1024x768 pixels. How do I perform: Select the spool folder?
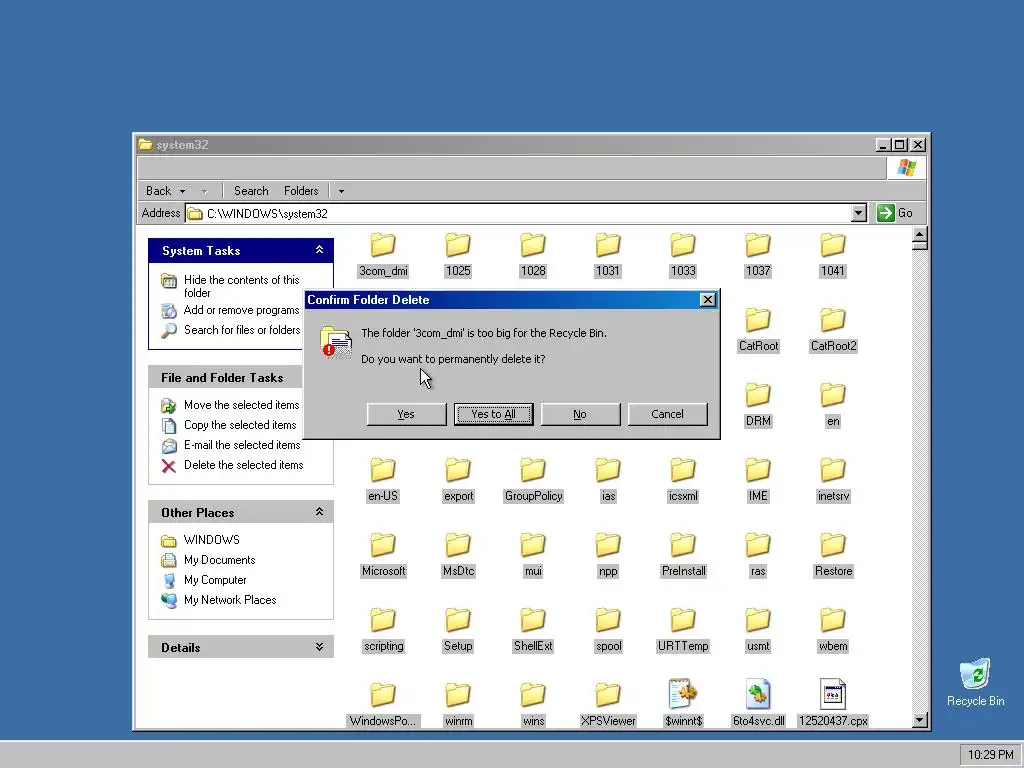pos(608,630)
